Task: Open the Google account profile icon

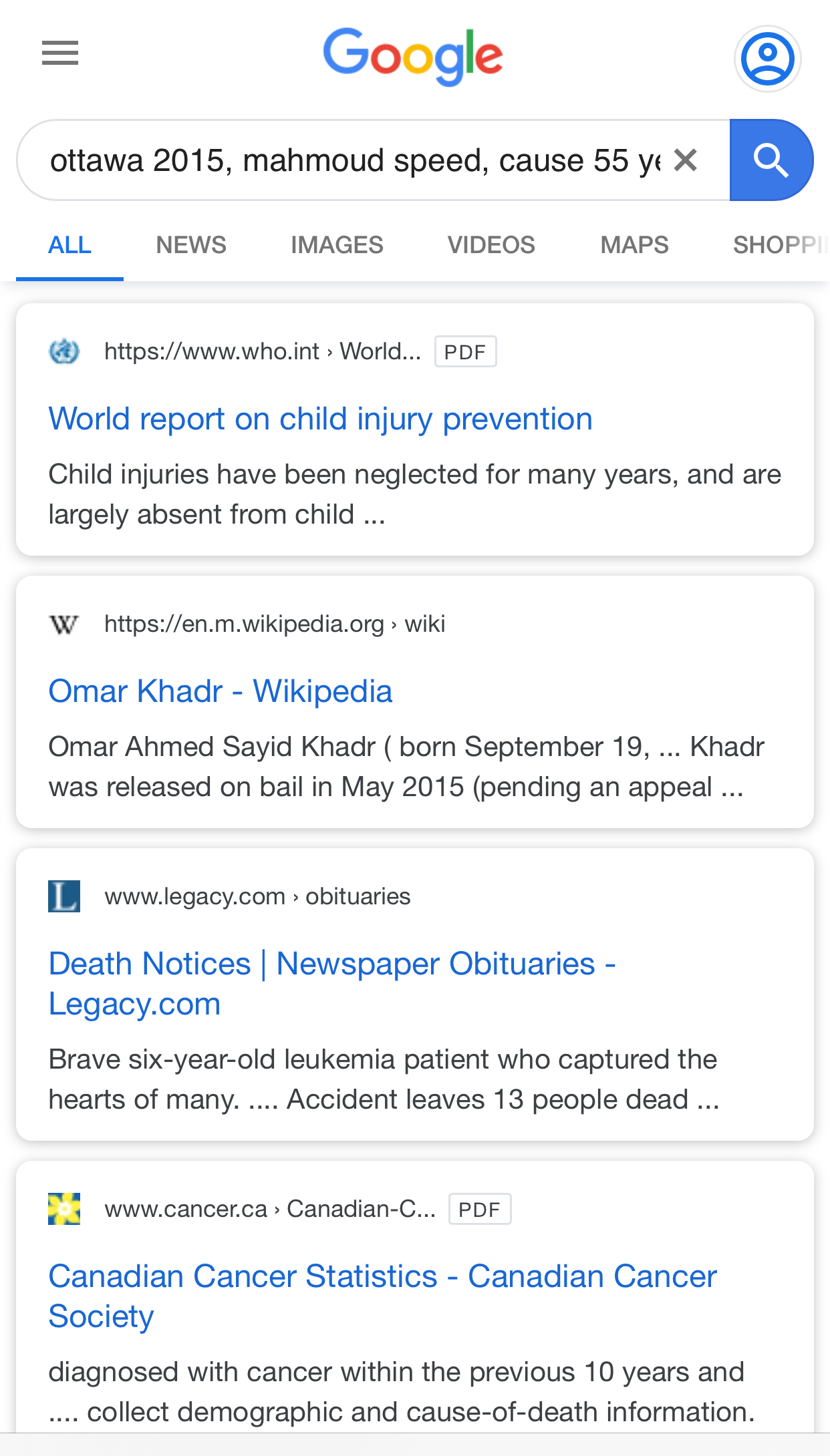Action: pos(768,59)
